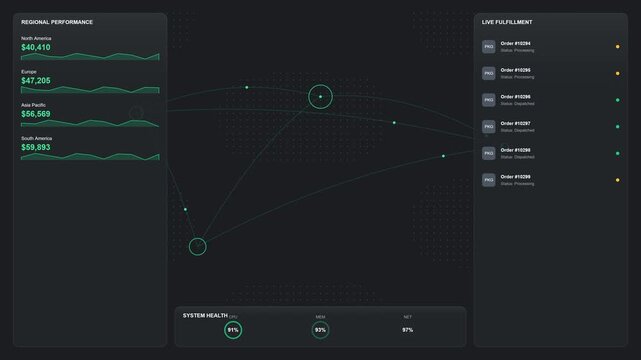Select the Asia Pacific region label
The height and width of the screenshot is (360, 641).
[x=34, y=105]
